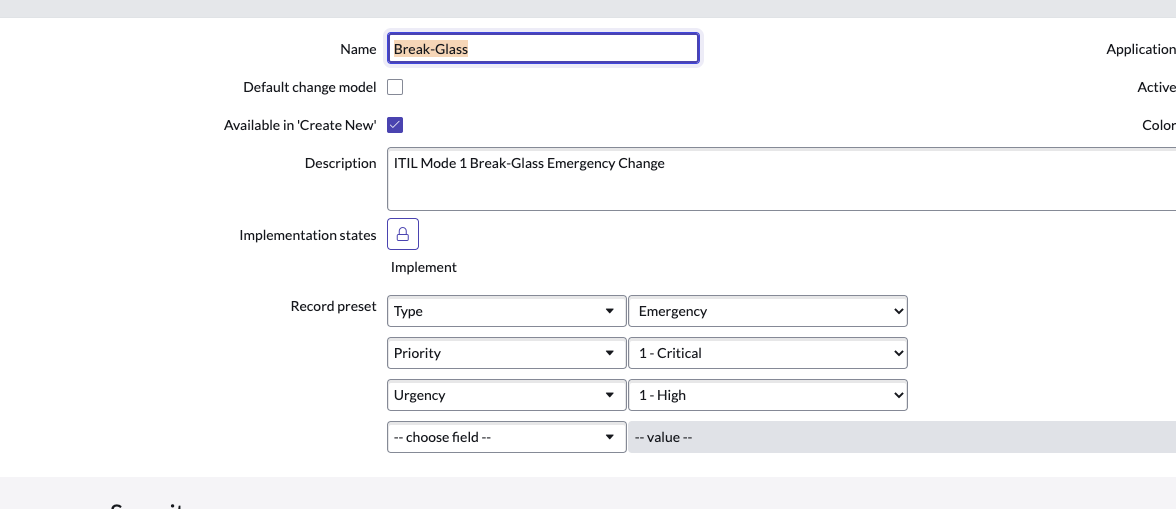Open the Priority field selector
The height and width of the screenshot is (509, 1176).
[506, 353]
